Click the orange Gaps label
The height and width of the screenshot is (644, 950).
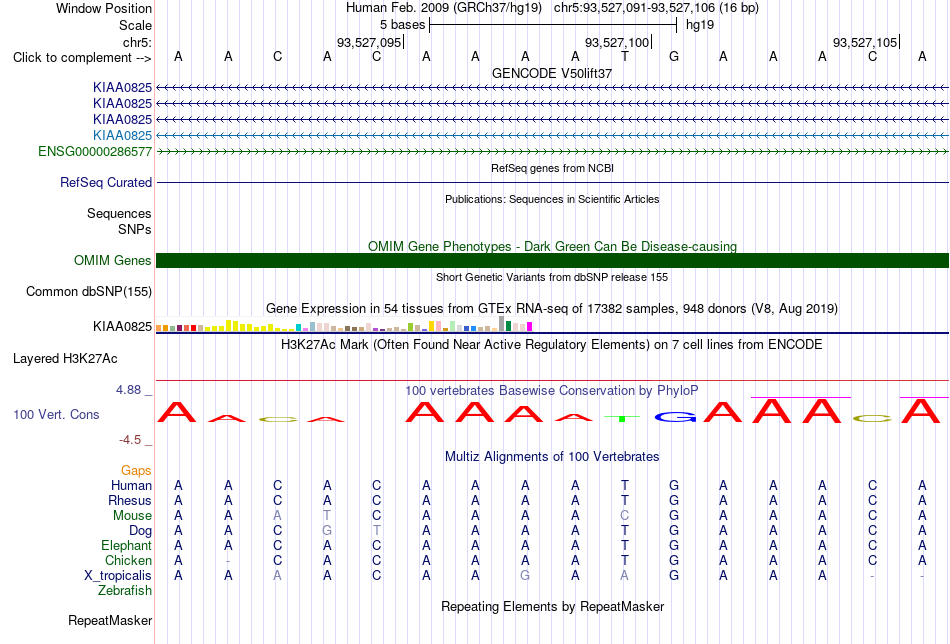pyautogui.click(x=136, y=471)
